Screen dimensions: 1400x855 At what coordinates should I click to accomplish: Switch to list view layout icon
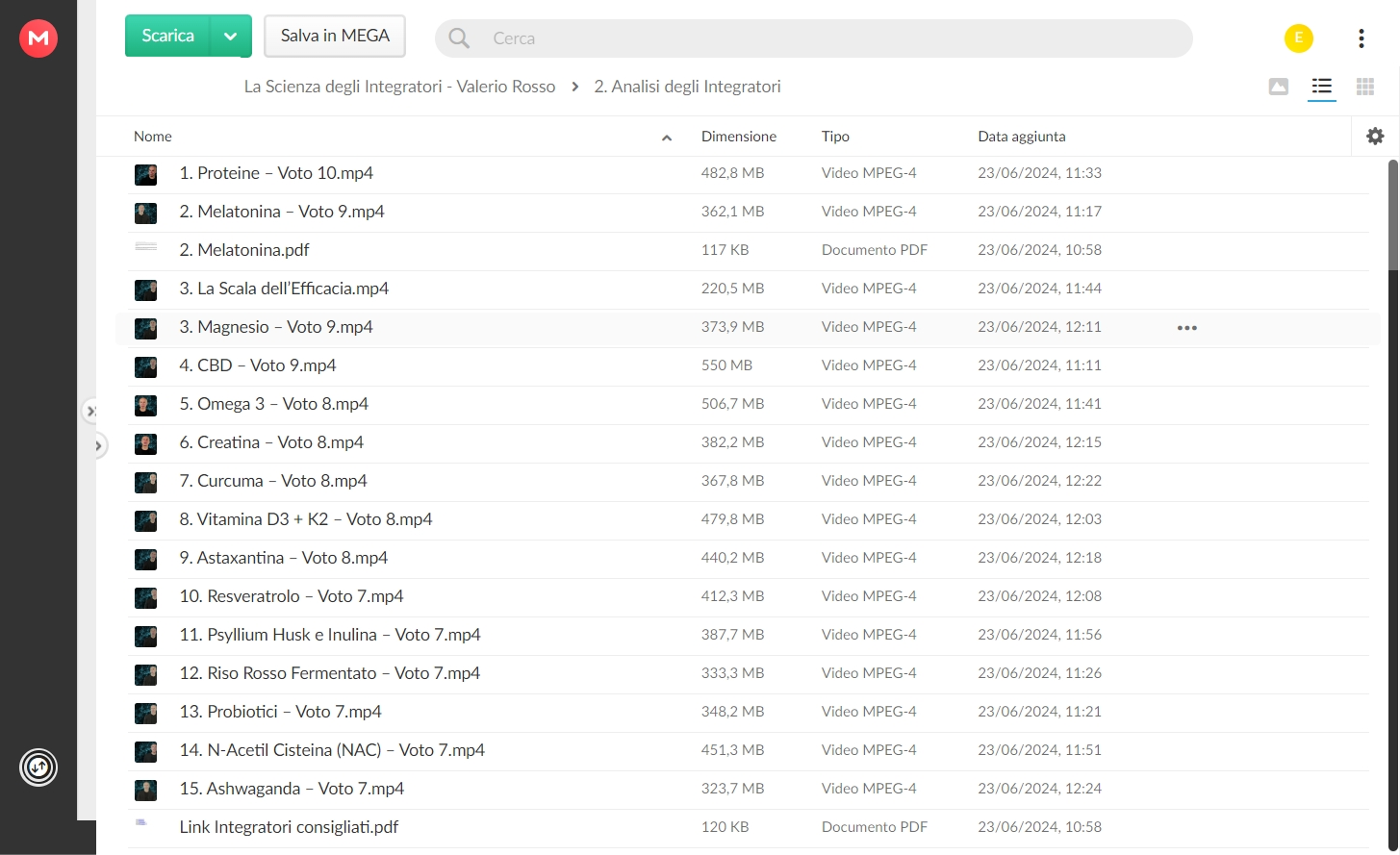(1322, 87)
